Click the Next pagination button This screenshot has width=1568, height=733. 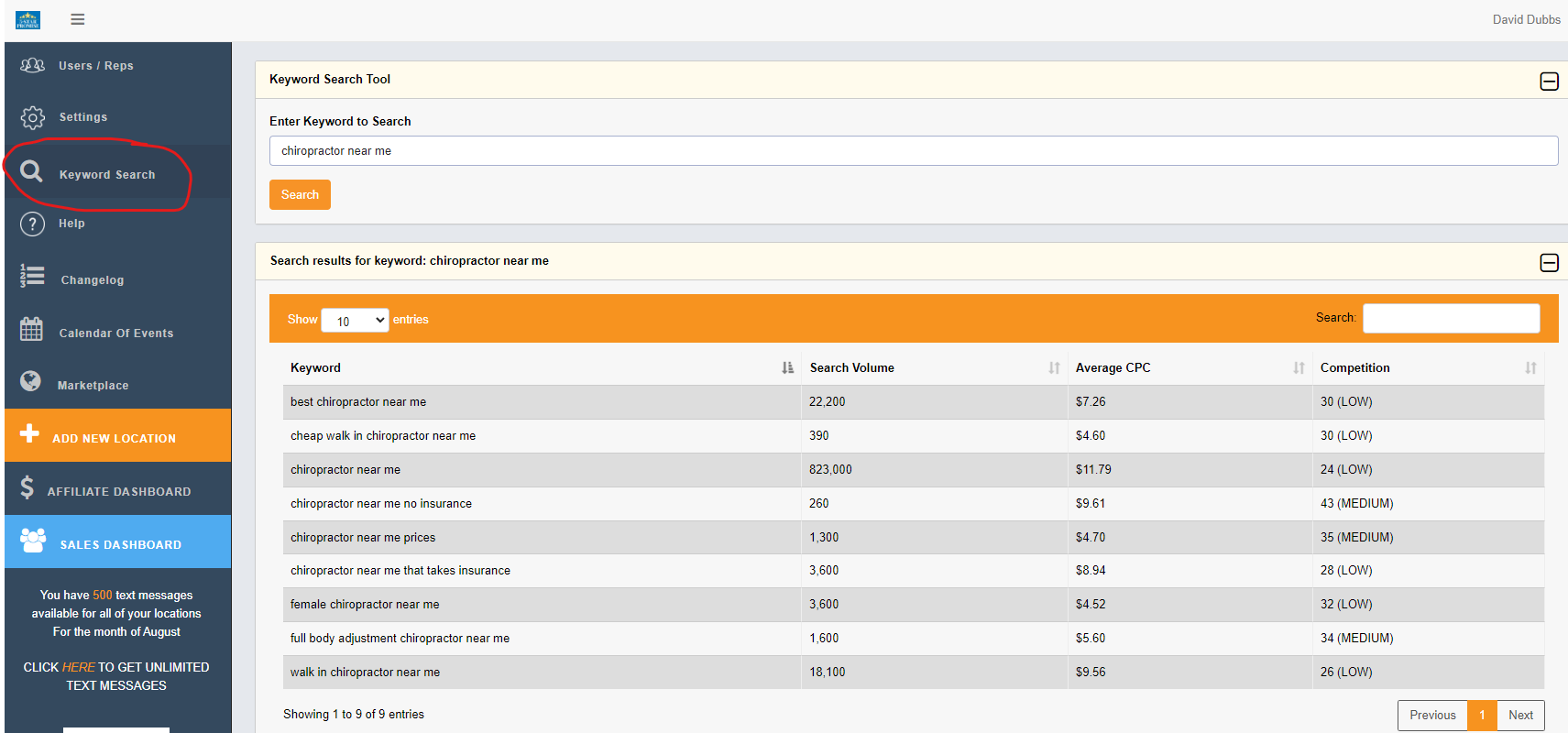tap(1520, 716)
